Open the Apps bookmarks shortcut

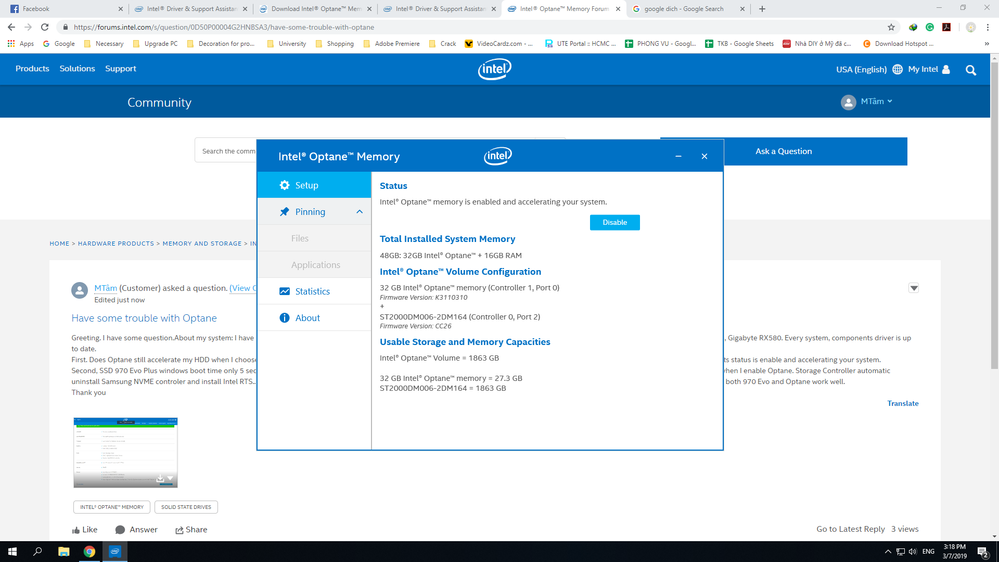tap(20, 44)
